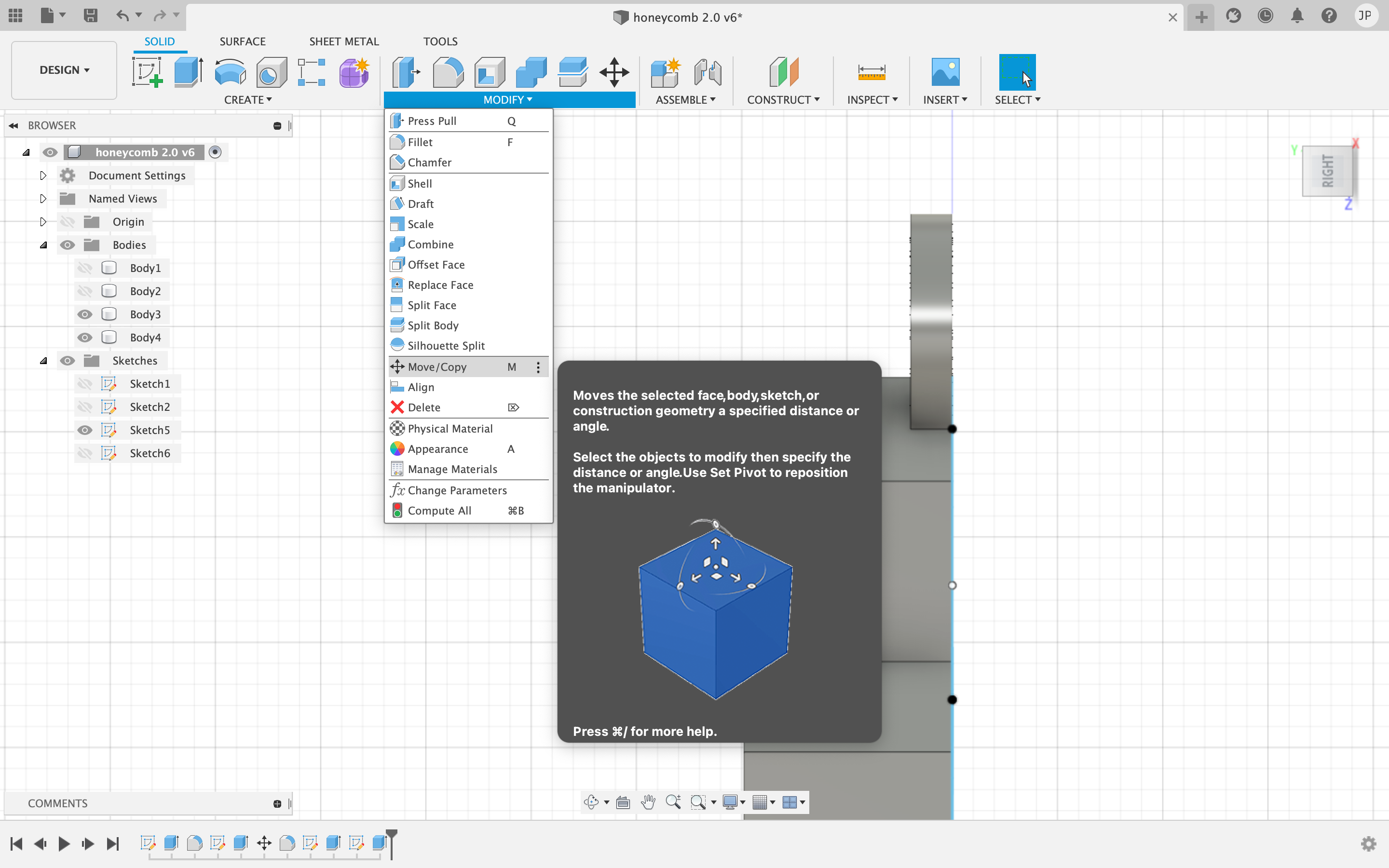This screenshot has height=868, width=1389.
Task: Select the Move/Copy toolbar cross icon
Action: [614, 73]
